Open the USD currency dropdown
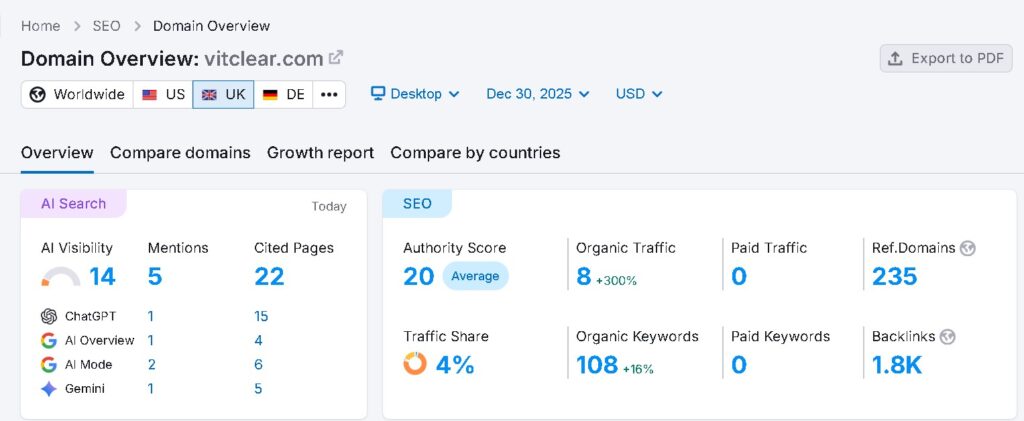 click(x=639, y=94)
